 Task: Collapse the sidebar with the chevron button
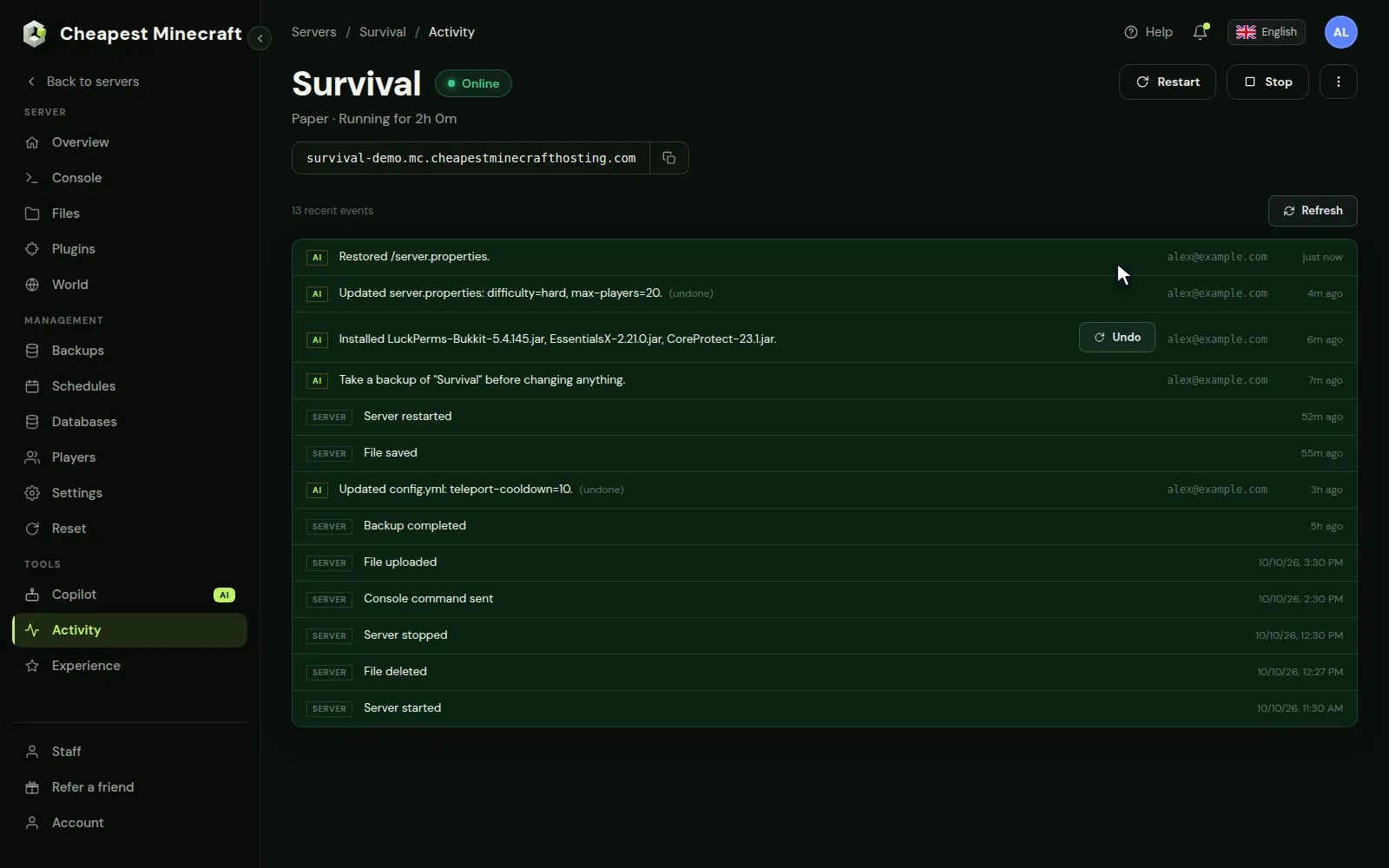click(x=260, y=38)
